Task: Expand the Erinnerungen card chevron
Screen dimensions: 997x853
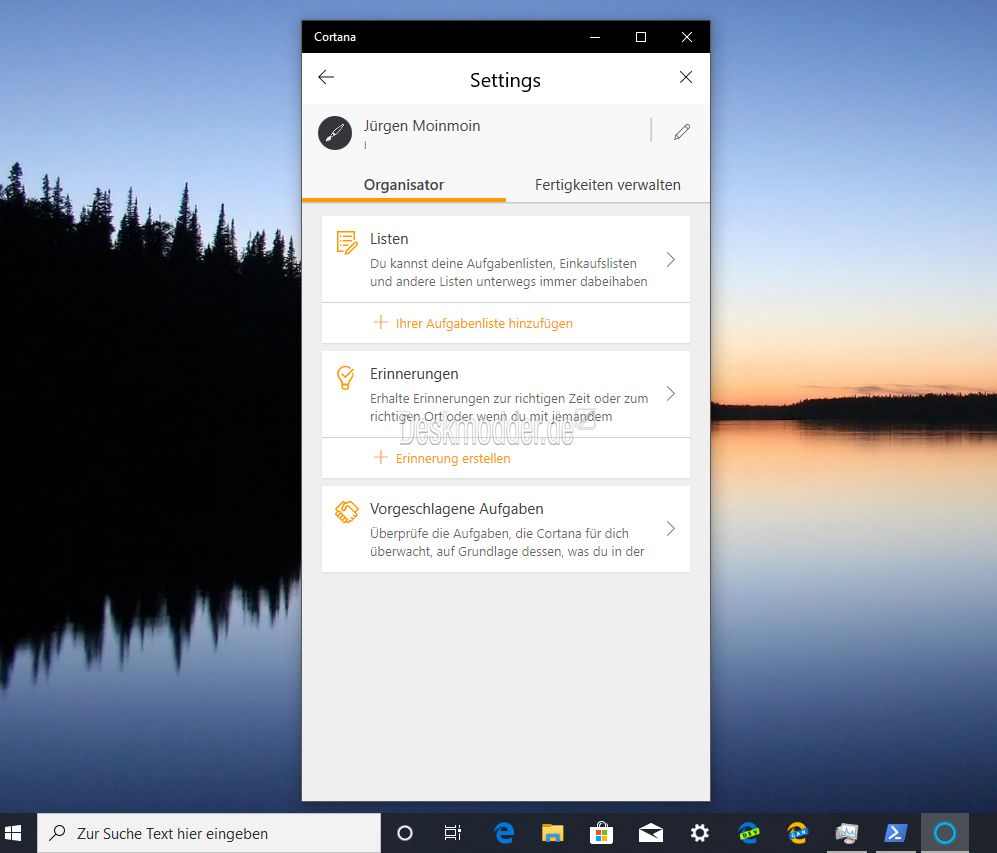Action: click(671, 394)
